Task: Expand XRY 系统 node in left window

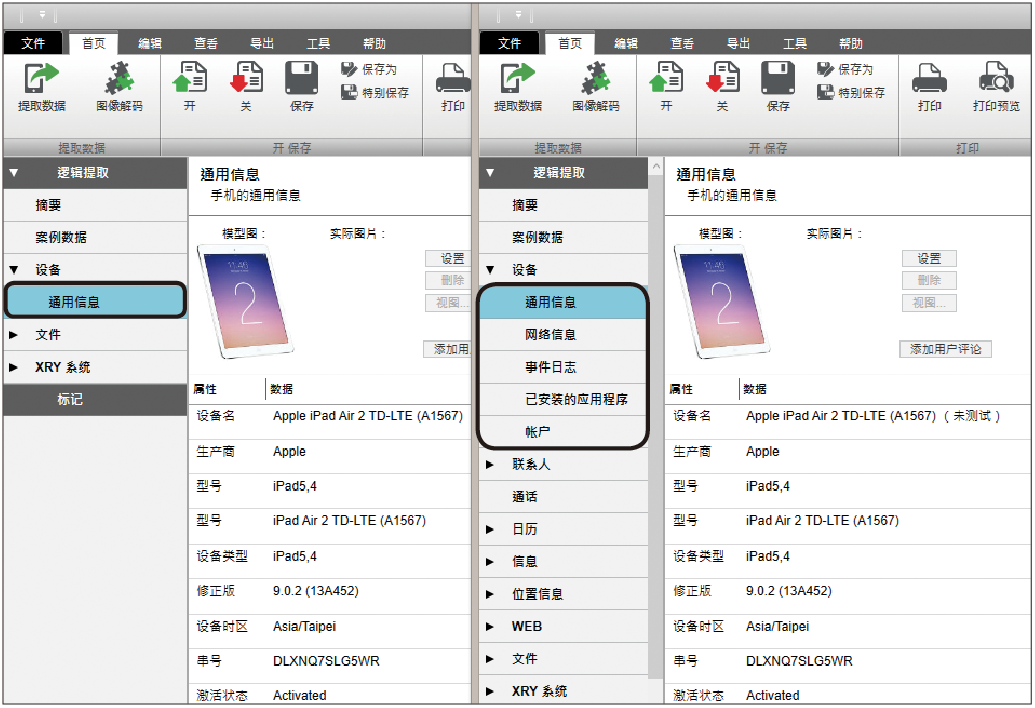Action: [x=14, y=367]
